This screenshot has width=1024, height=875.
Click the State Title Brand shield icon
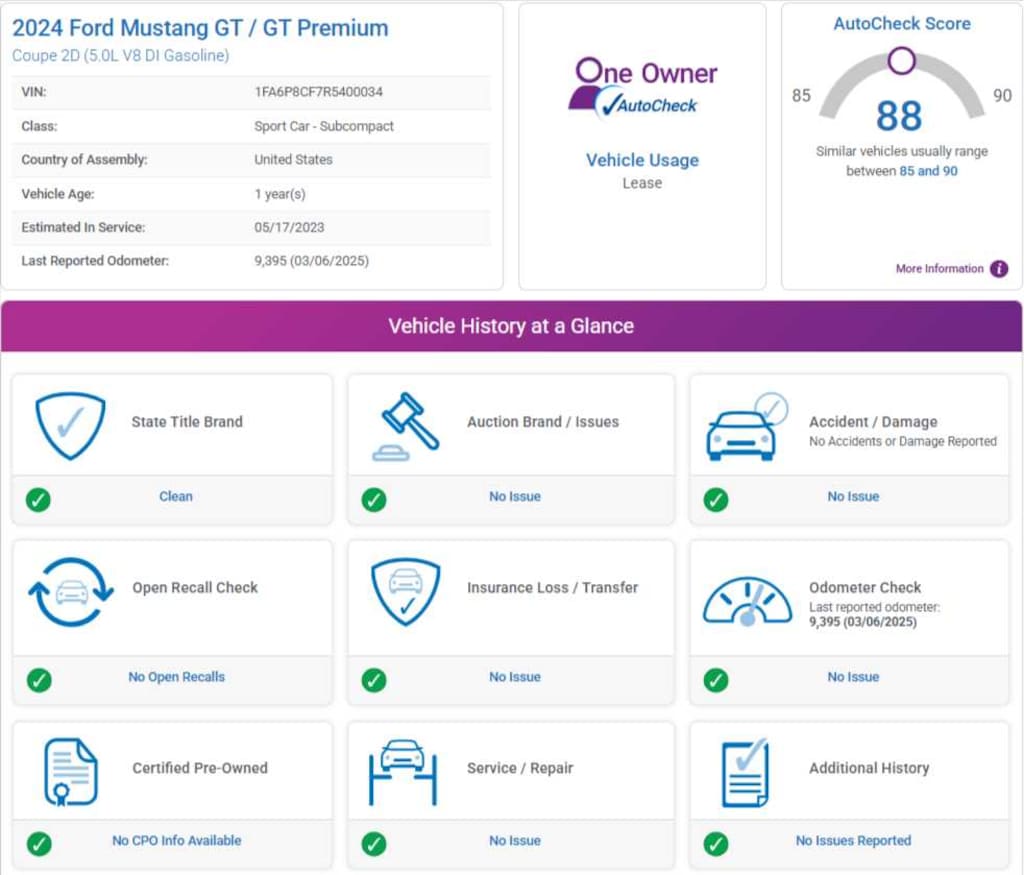pyautogui.click(x=70, y=425)
